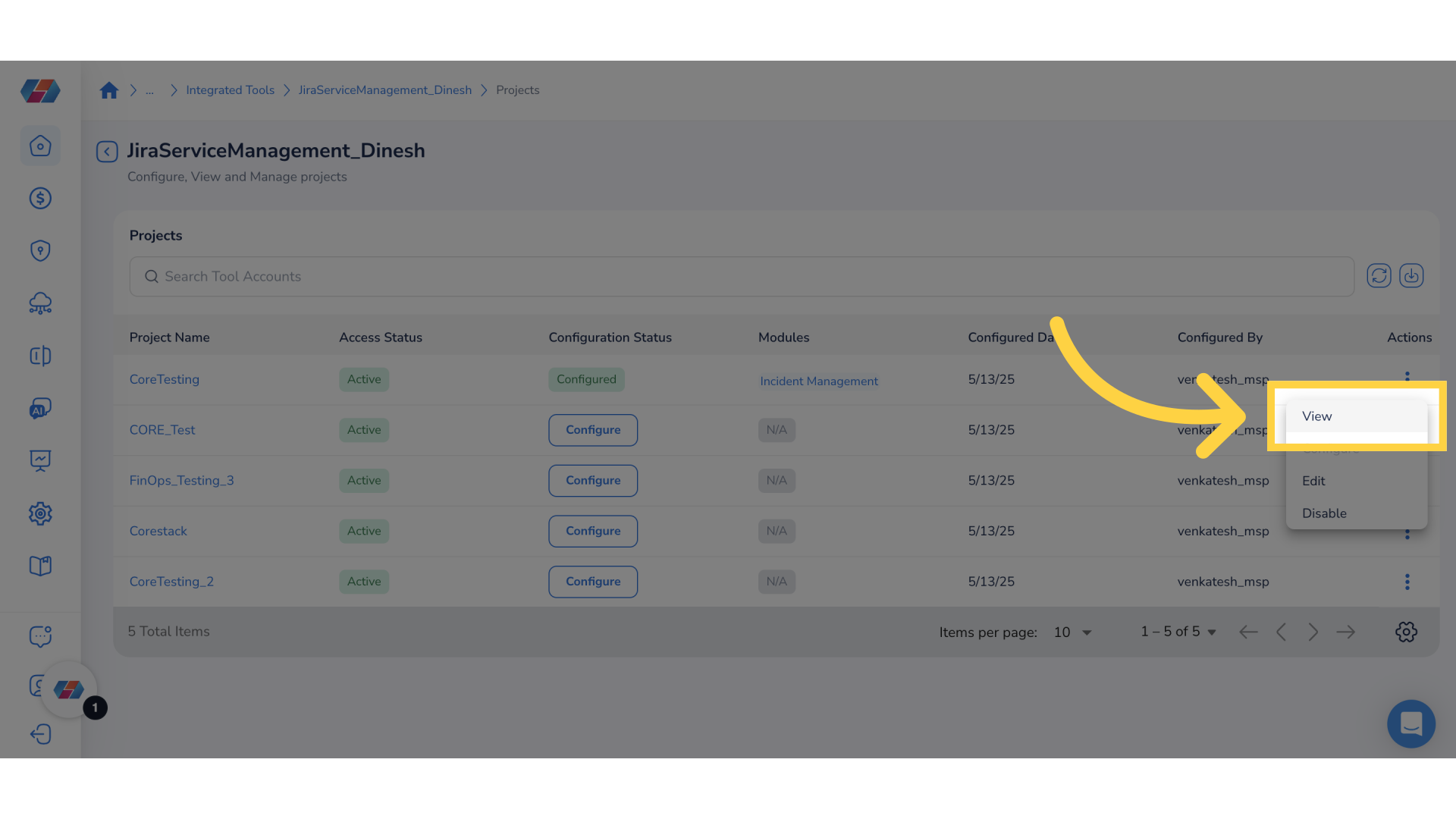Viewport: 1456px width, 819px height.
Task: Open the CoreTesting project link
Action: 165,379
